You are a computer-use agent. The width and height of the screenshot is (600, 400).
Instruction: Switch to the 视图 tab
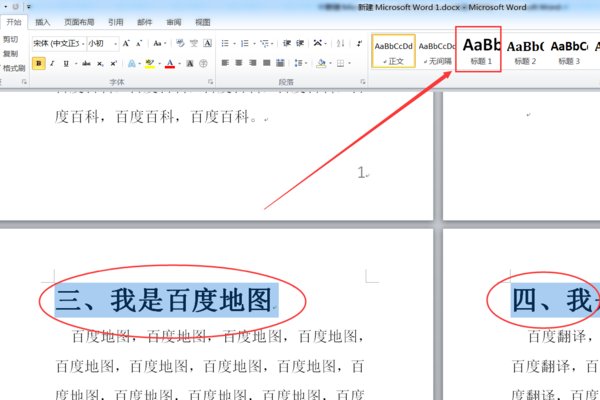[203, 22]
